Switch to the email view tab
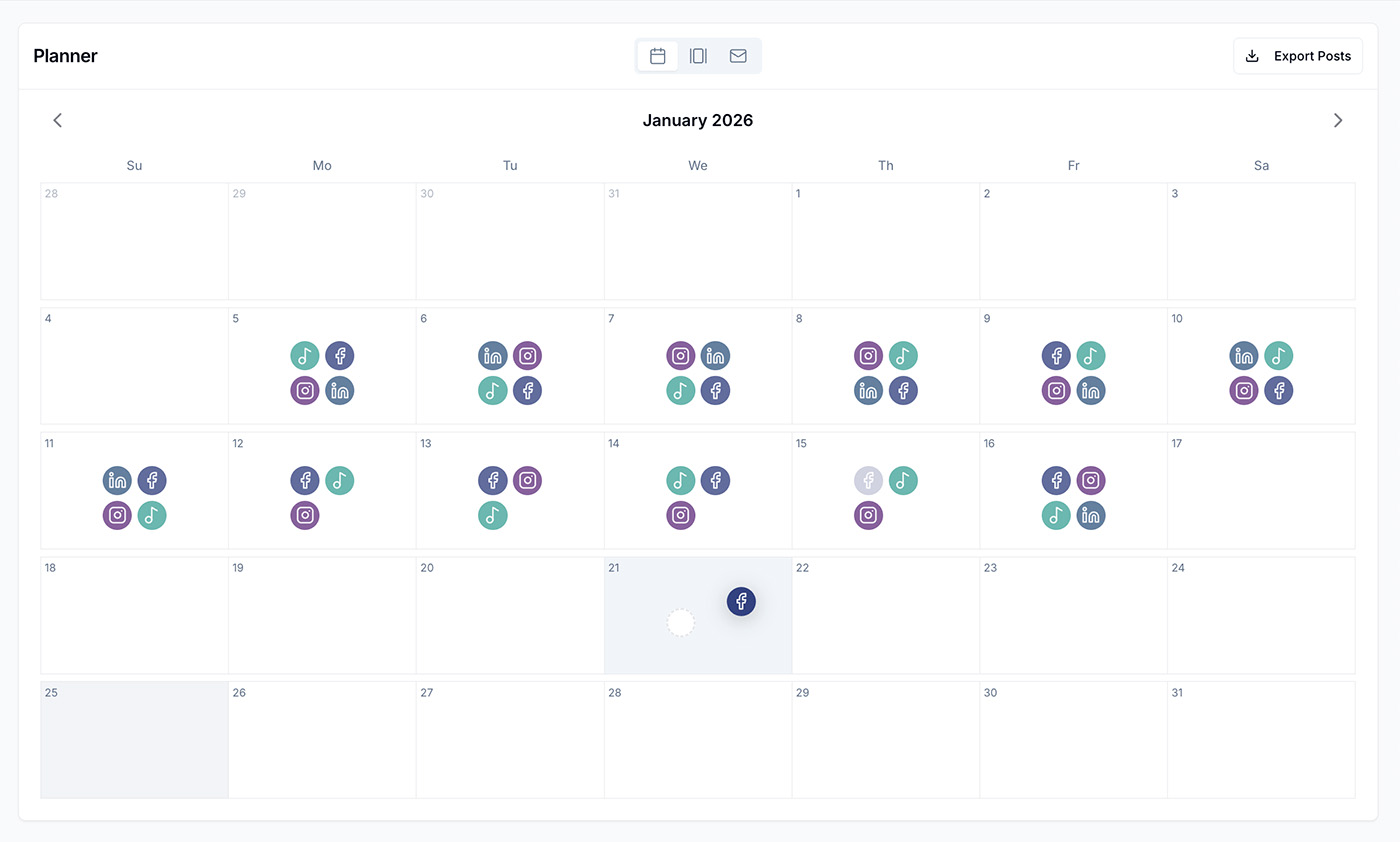 pyautogui.click(x=738, y=56)
